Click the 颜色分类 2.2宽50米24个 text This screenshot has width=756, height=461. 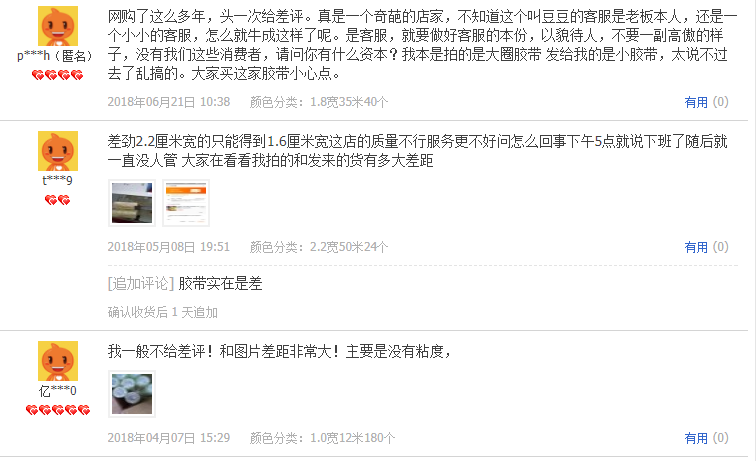pyautogui.click(x=319, y=247)
